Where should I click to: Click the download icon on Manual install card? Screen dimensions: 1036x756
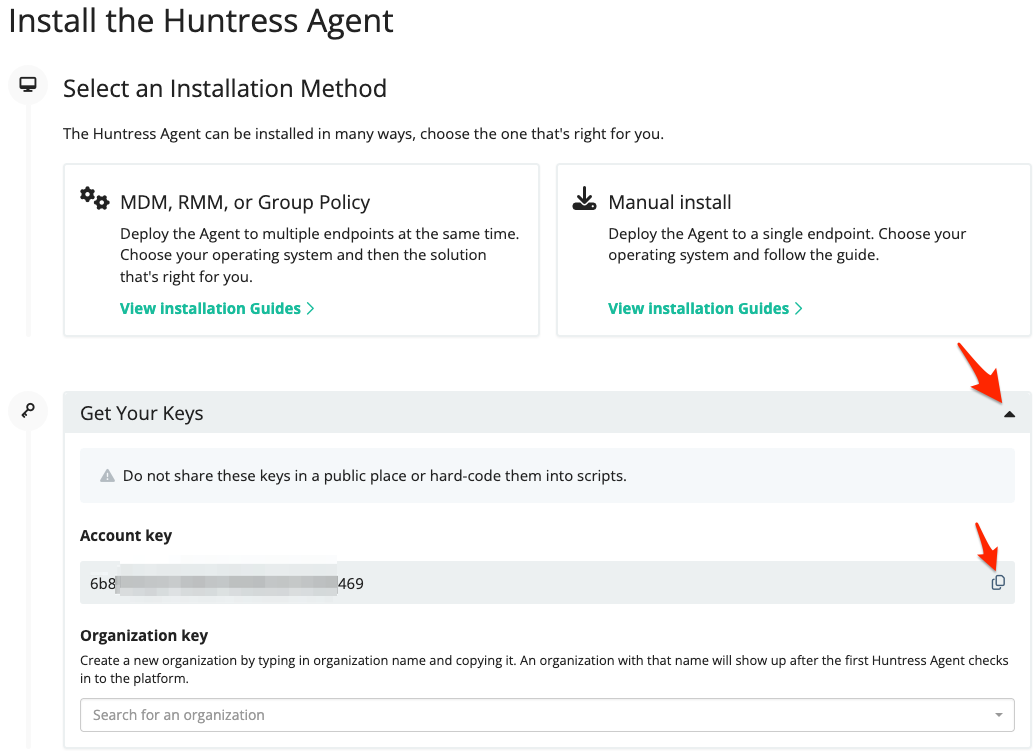coord(584,198)
